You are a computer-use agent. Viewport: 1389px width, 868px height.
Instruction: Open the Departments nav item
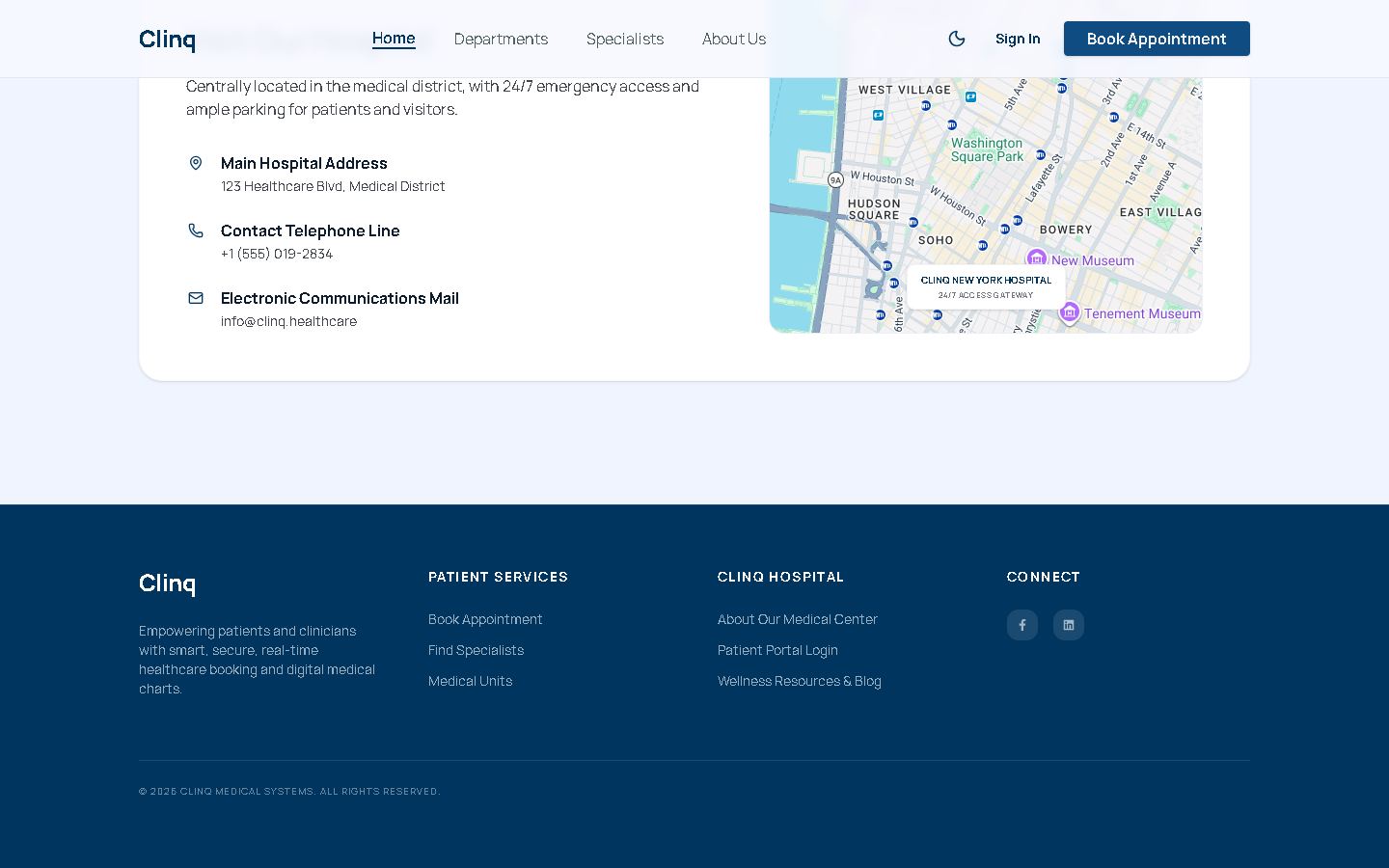pos(501,39)
